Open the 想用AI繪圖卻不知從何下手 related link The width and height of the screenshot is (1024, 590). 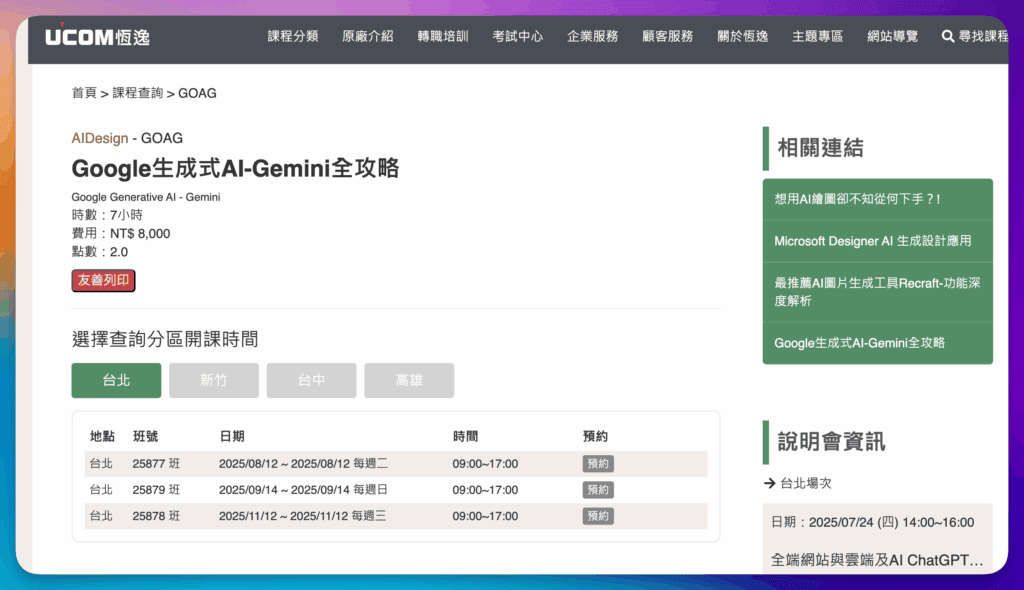[878, 199]
